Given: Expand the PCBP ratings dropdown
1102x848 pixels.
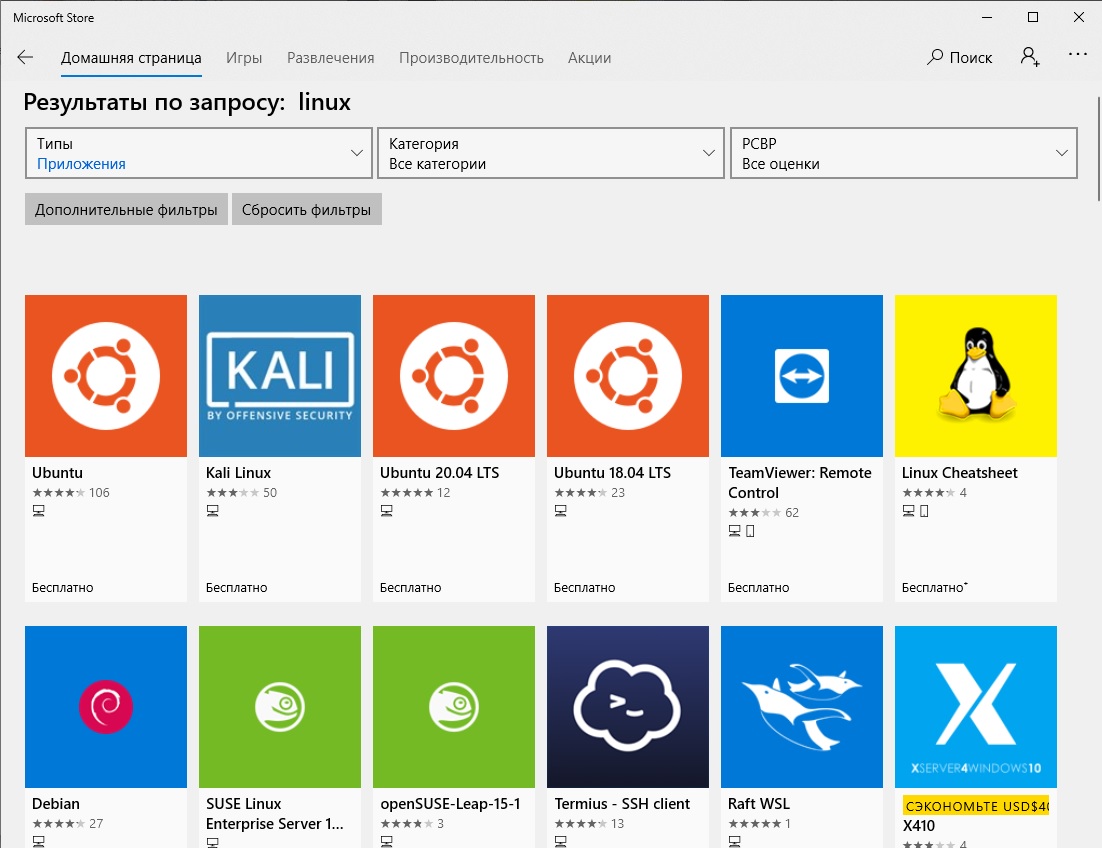Looking at the screenshot, I should click(904, 153).
